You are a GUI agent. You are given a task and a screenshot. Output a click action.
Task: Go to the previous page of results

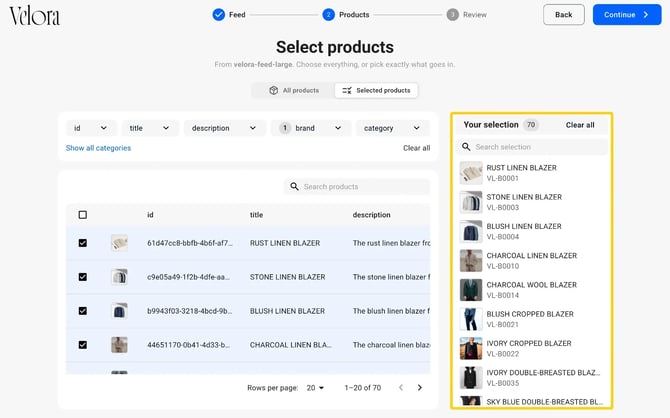coord(401,387)
